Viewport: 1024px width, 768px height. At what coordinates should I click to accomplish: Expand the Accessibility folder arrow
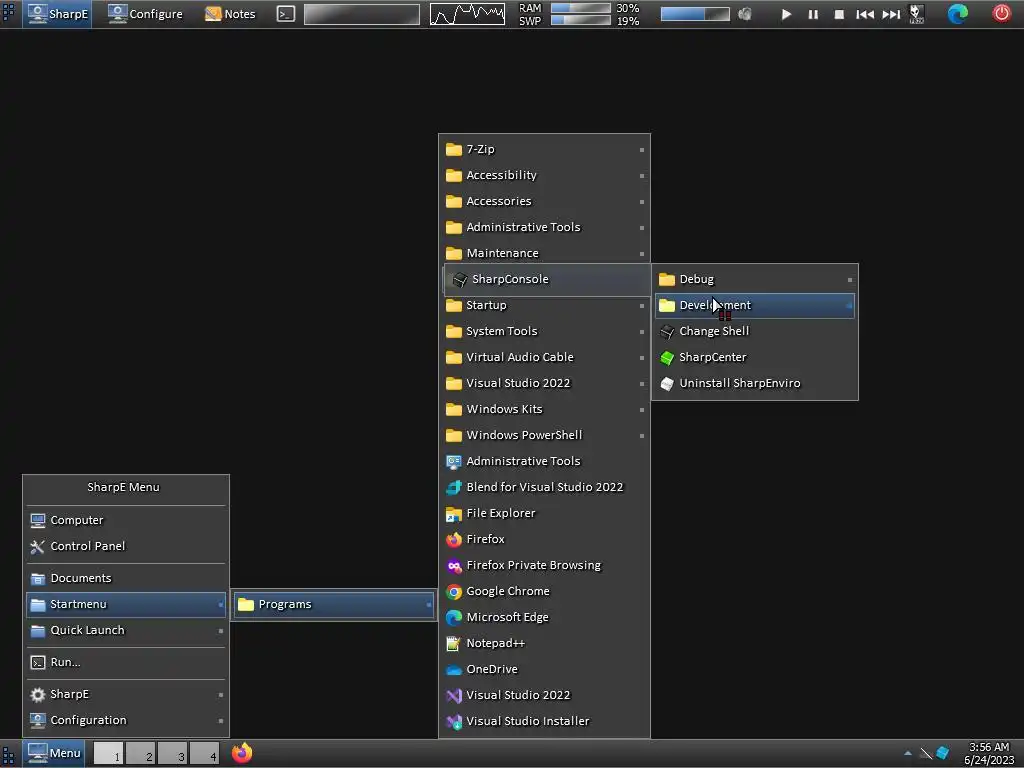642,176
